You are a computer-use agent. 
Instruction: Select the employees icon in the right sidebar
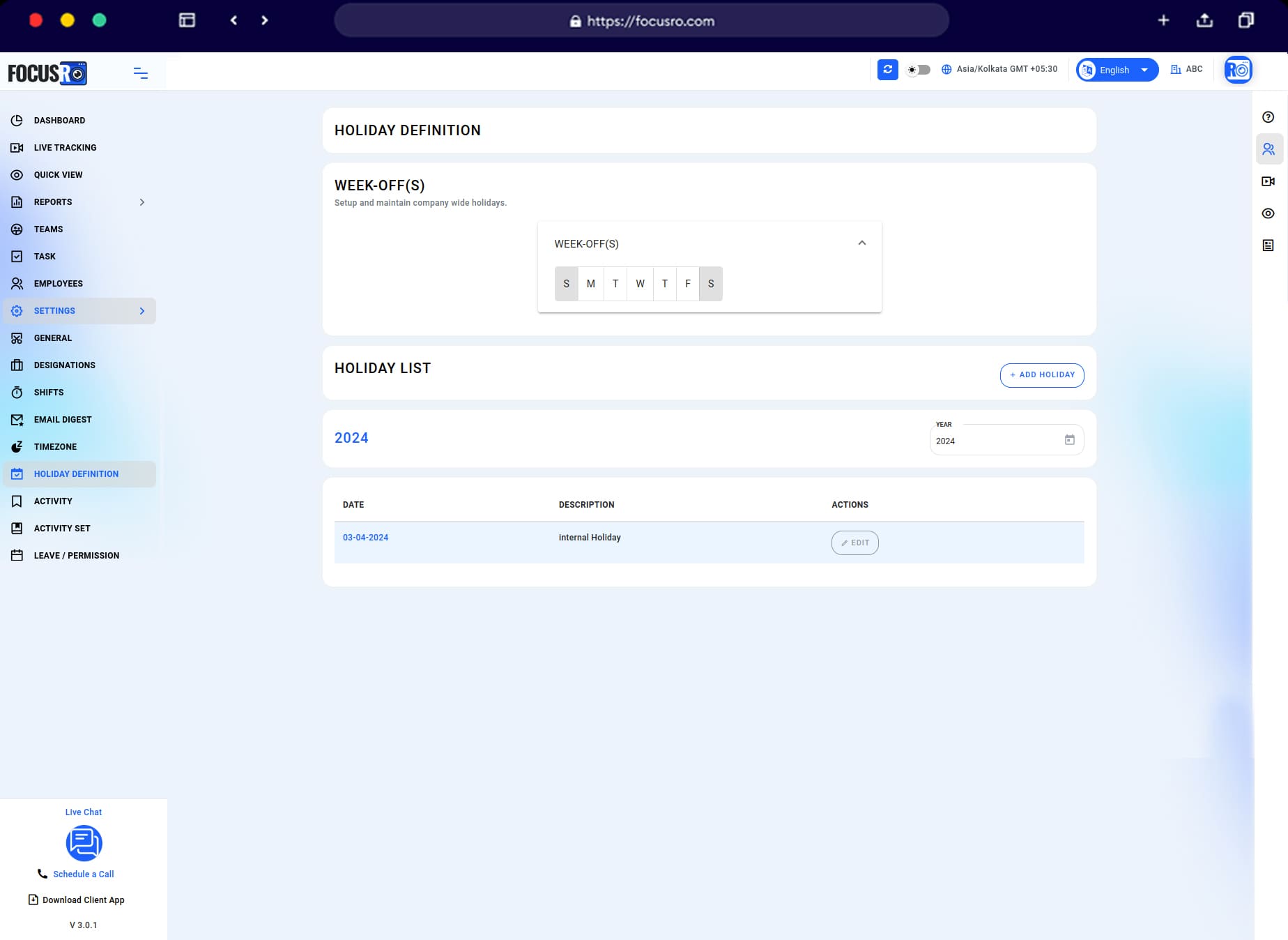tap(1268, 149)
